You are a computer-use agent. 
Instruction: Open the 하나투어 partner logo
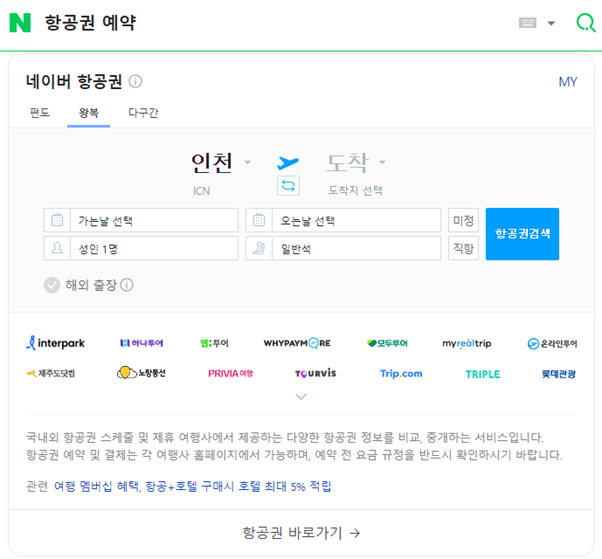[142, 343]
